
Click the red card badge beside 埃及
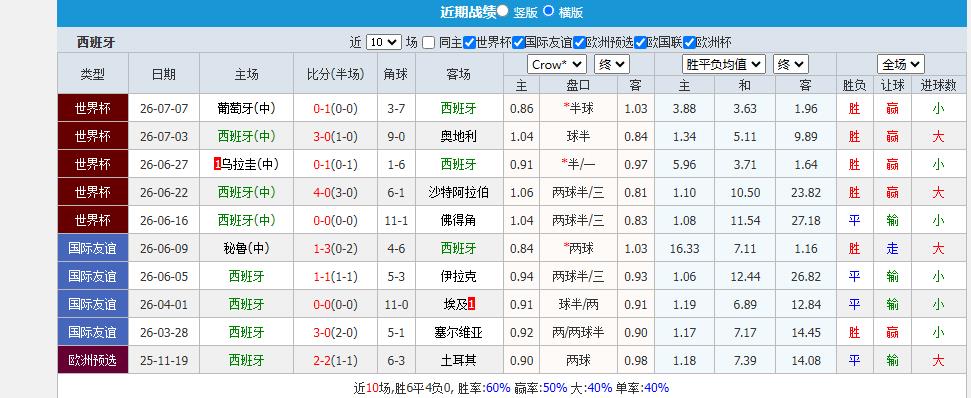pyautogui.click(x=471, y=304)
